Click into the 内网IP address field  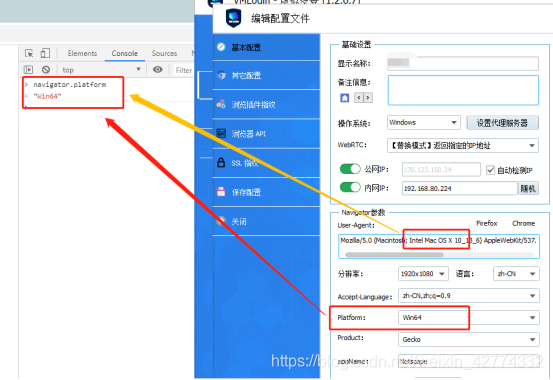click(x=460, y=188)
